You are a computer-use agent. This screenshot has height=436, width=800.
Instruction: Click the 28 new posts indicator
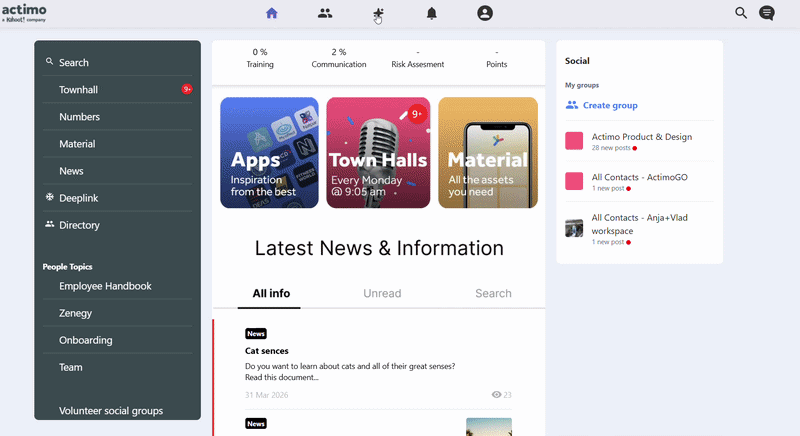(614, 148)
